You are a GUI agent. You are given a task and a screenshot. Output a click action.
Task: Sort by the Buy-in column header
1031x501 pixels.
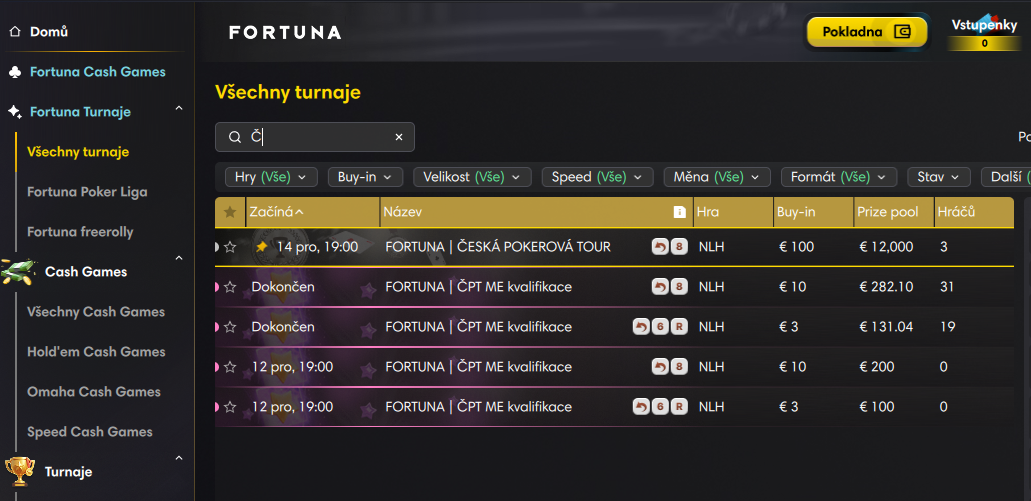click(813, 212)
